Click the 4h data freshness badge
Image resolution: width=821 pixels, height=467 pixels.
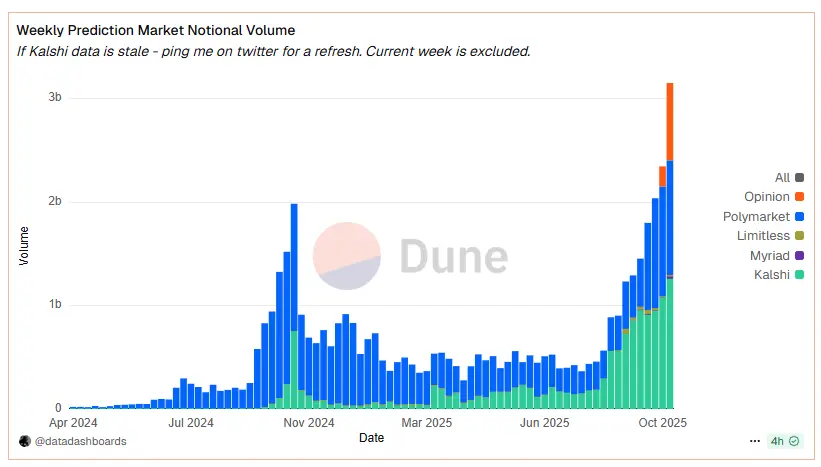784,441
